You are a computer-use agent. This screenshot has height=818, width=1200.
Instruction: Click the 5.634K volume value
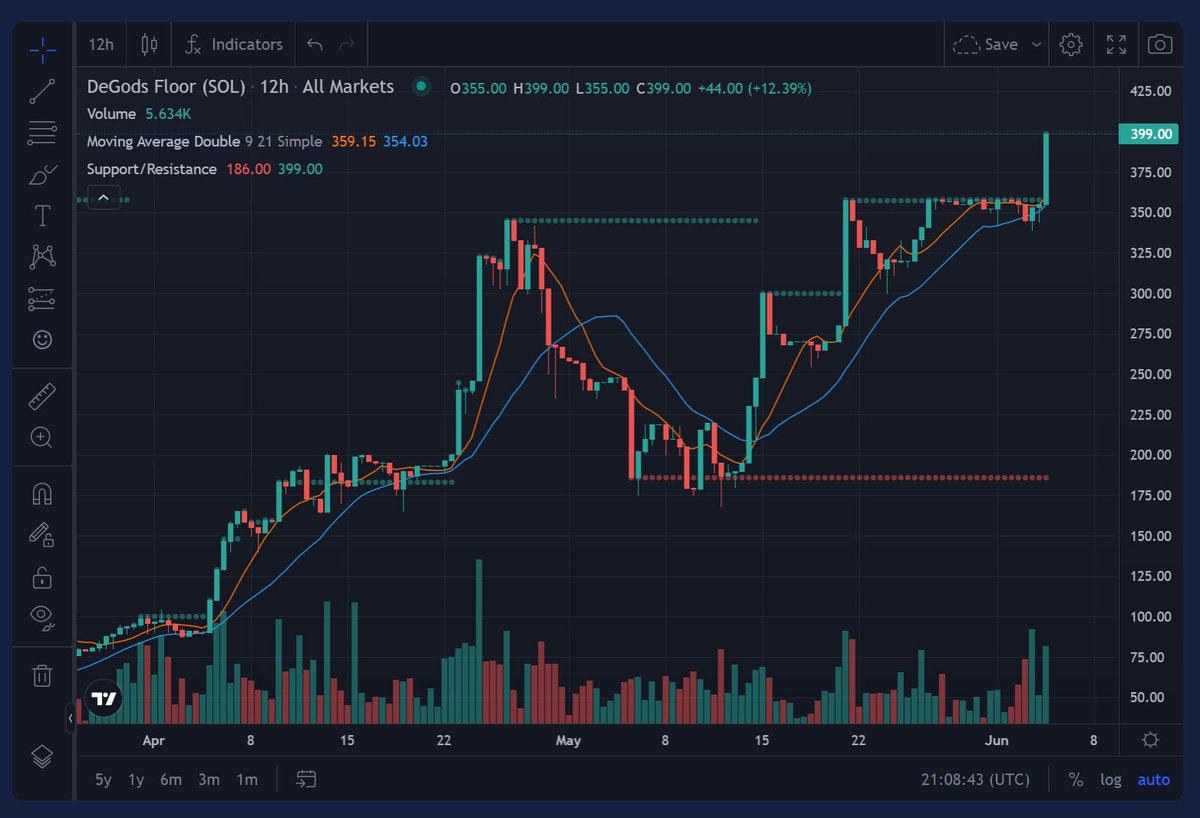coord(170,114)
